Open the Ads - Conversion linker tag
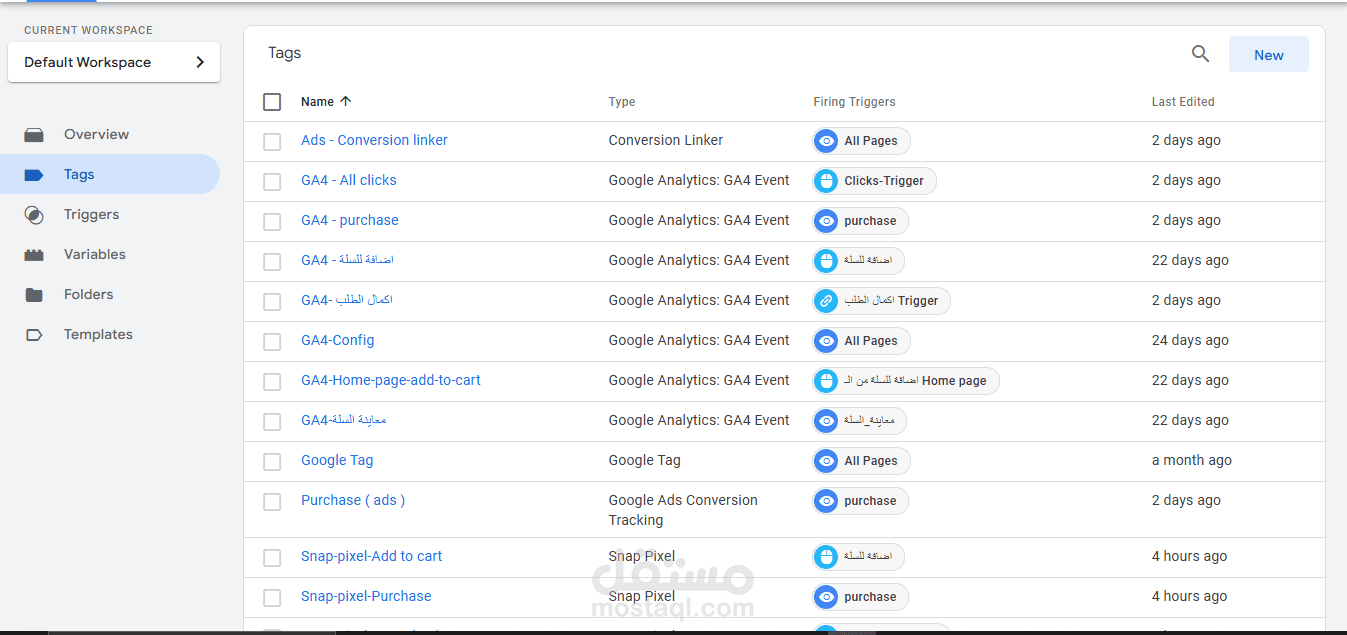This screenshot has height=635, width=1347. (x=374, y=140)
